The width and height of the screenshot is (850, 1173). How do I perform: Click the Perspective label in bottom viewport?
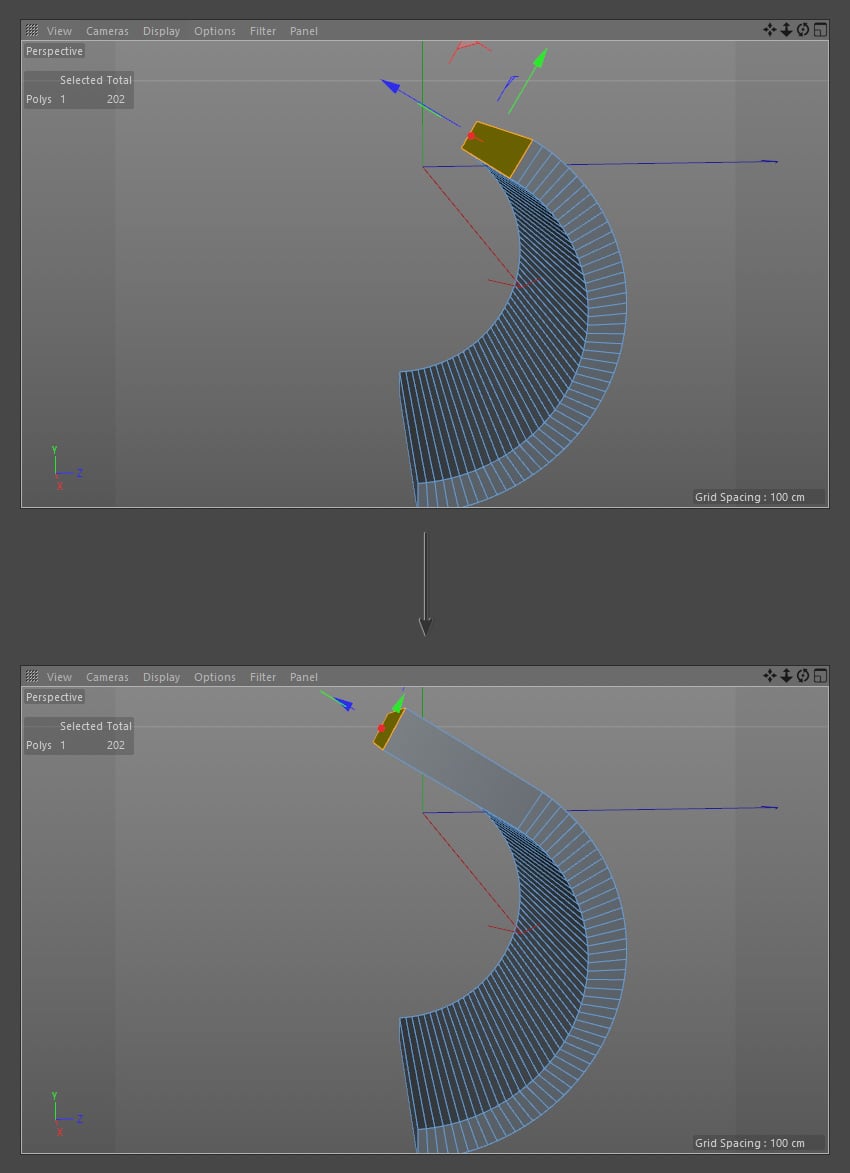click(x=54, y=697)
